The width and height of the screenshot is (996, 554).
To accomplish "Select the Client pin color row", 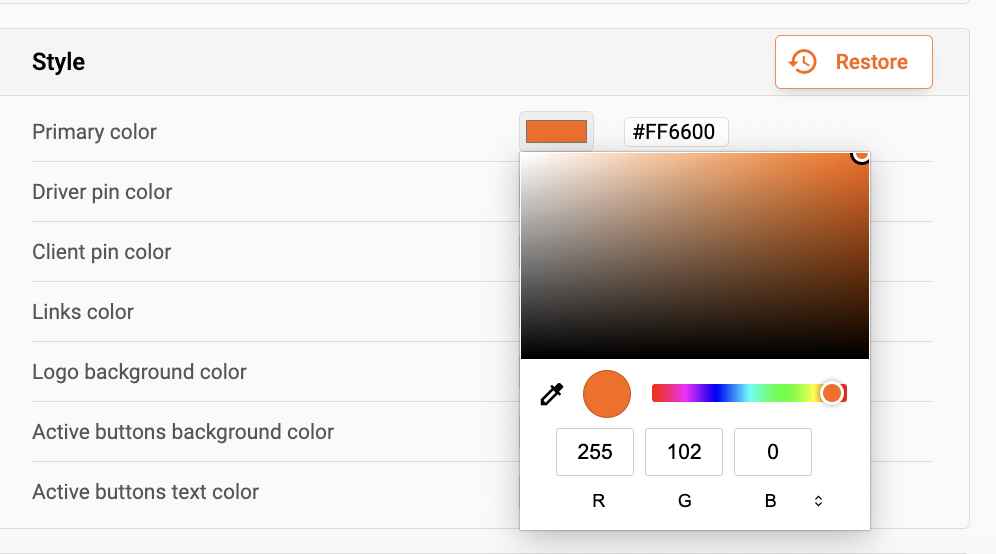I will click(x=102, y=252).
